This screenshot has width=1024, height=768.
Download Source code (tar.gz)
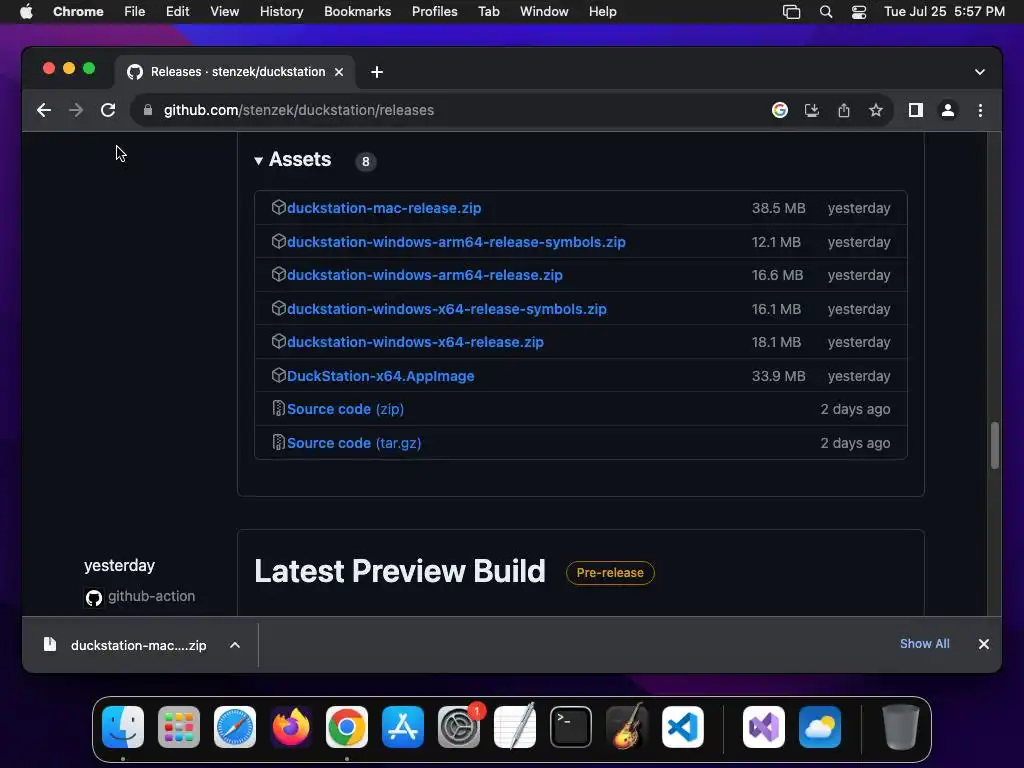pyautogui.click(x=354, y=443)
